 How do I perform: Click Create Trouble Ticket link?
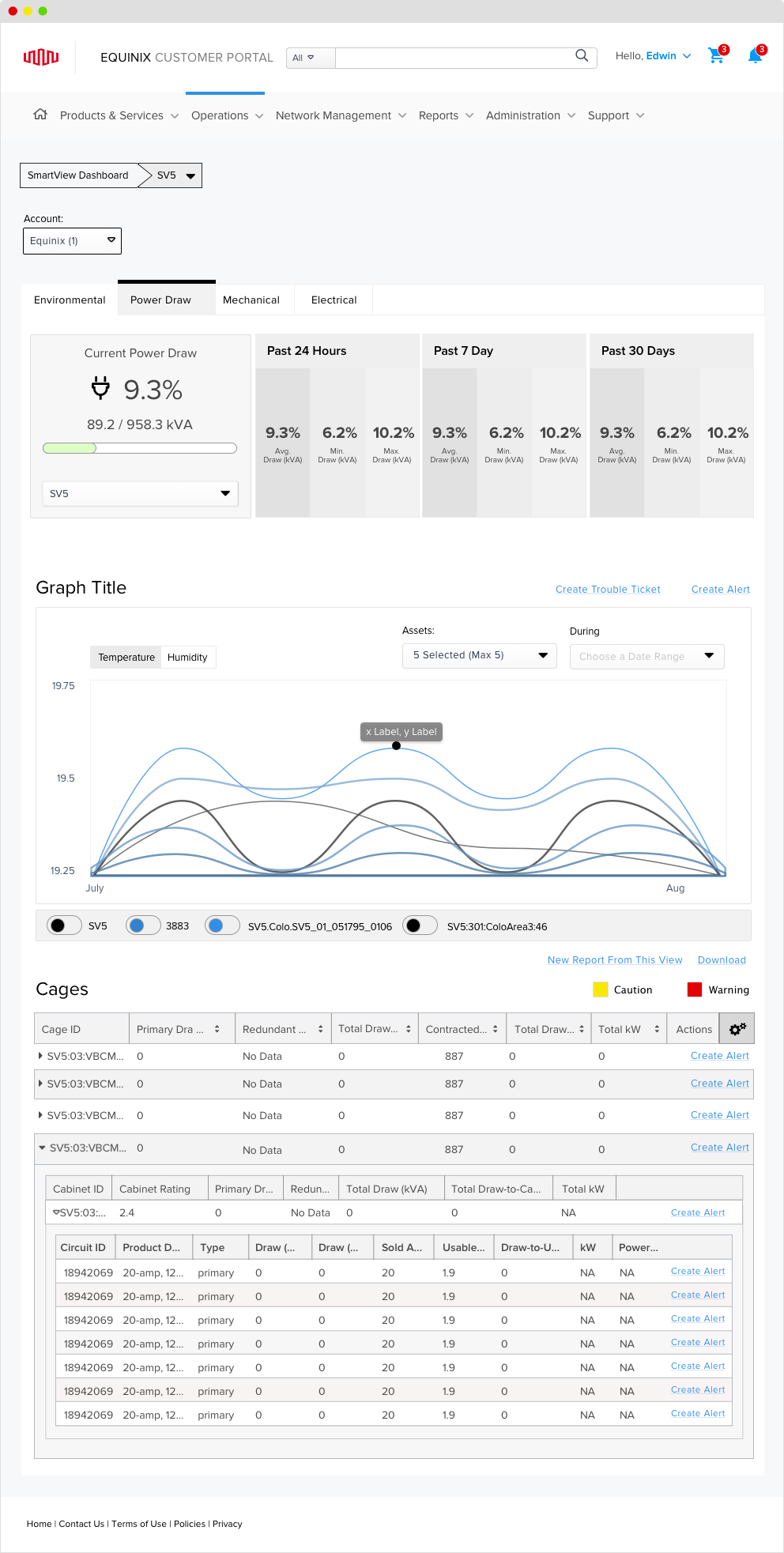coord(608,590)
